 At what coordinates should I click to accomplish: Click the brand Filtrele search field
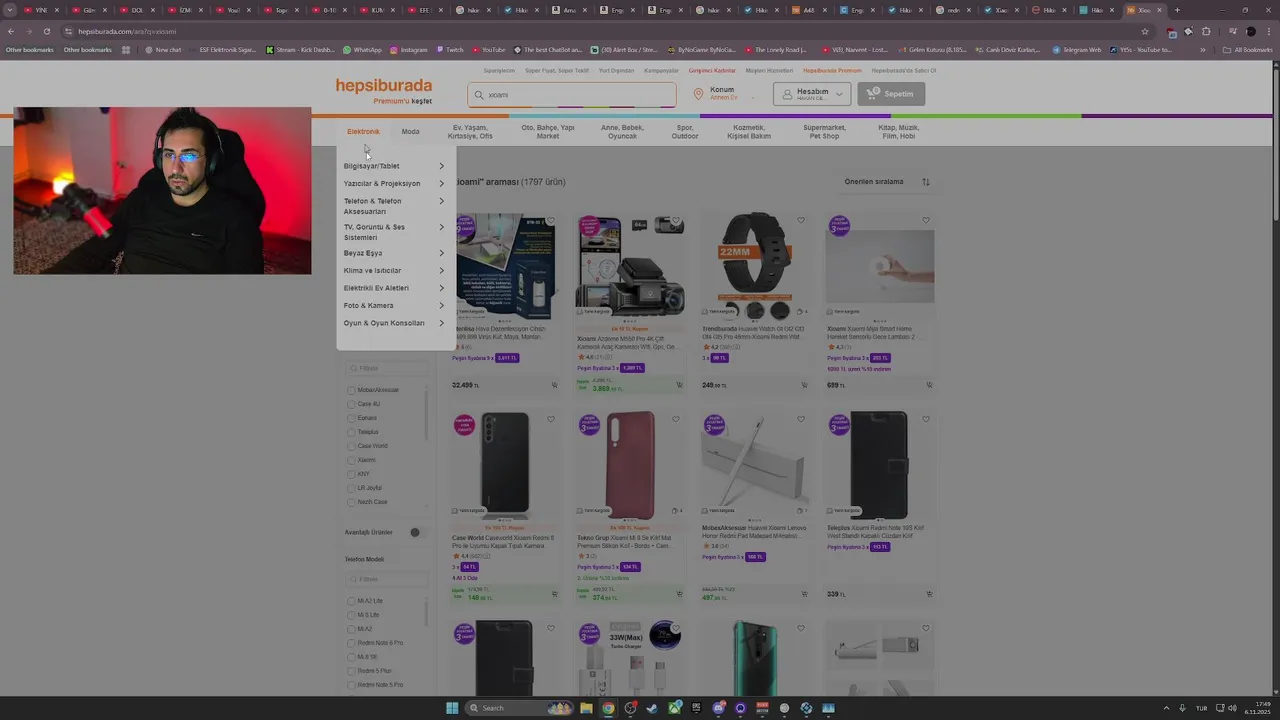(x=386, y=368)
